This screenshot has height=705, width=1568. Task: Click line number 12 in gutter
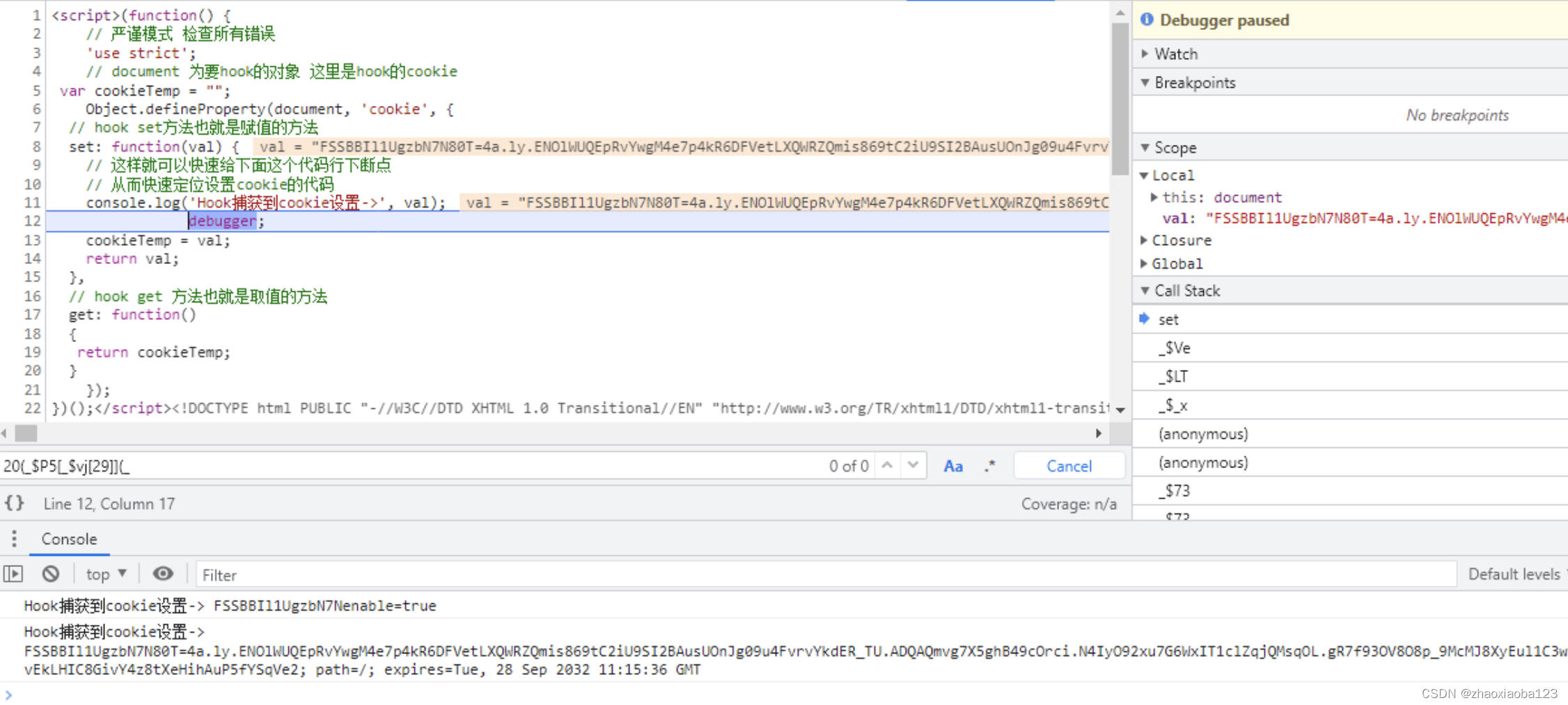(32, 221)
